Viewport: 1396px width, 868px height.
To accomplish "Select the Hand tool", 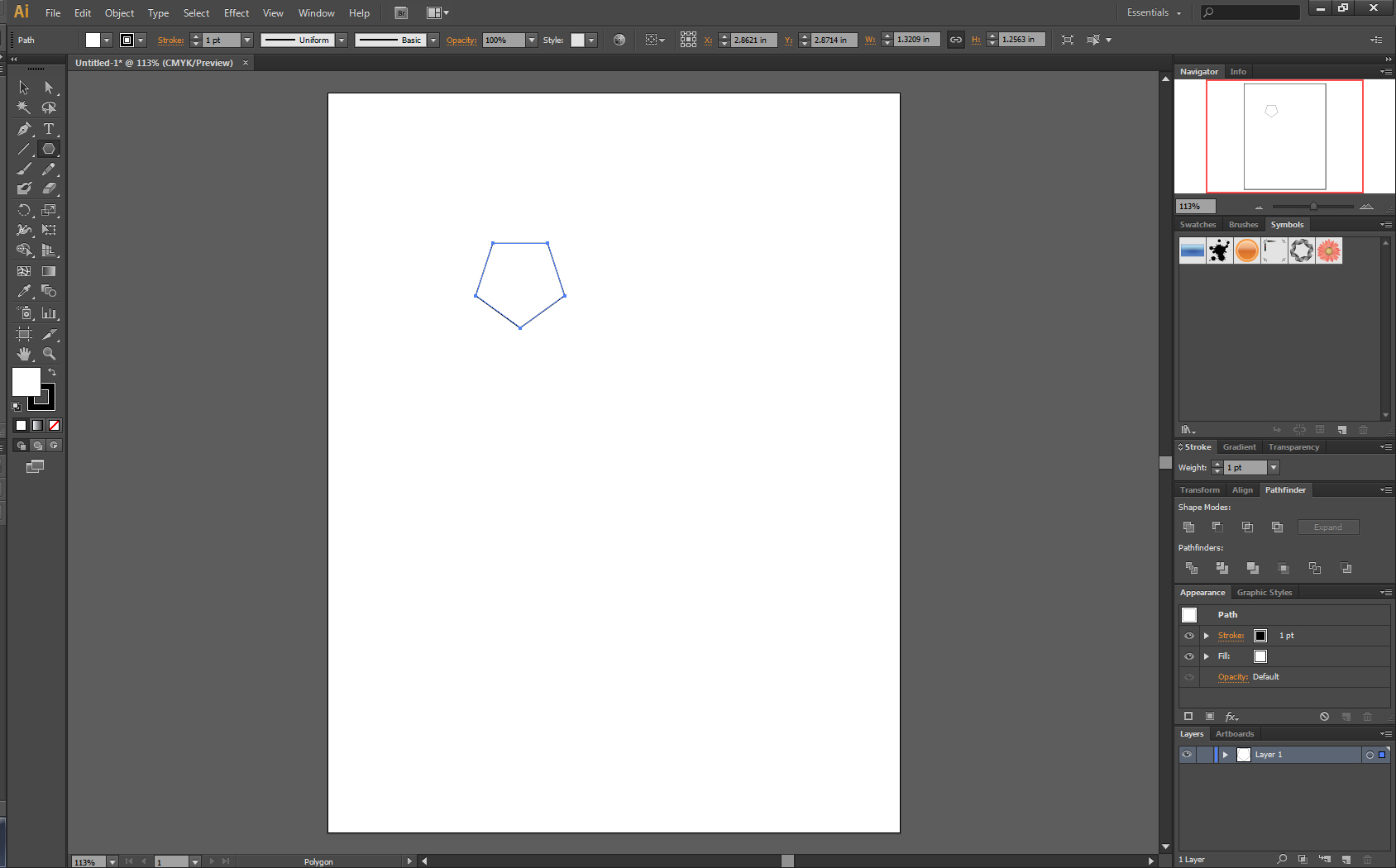I will click(x=24, y=354).
